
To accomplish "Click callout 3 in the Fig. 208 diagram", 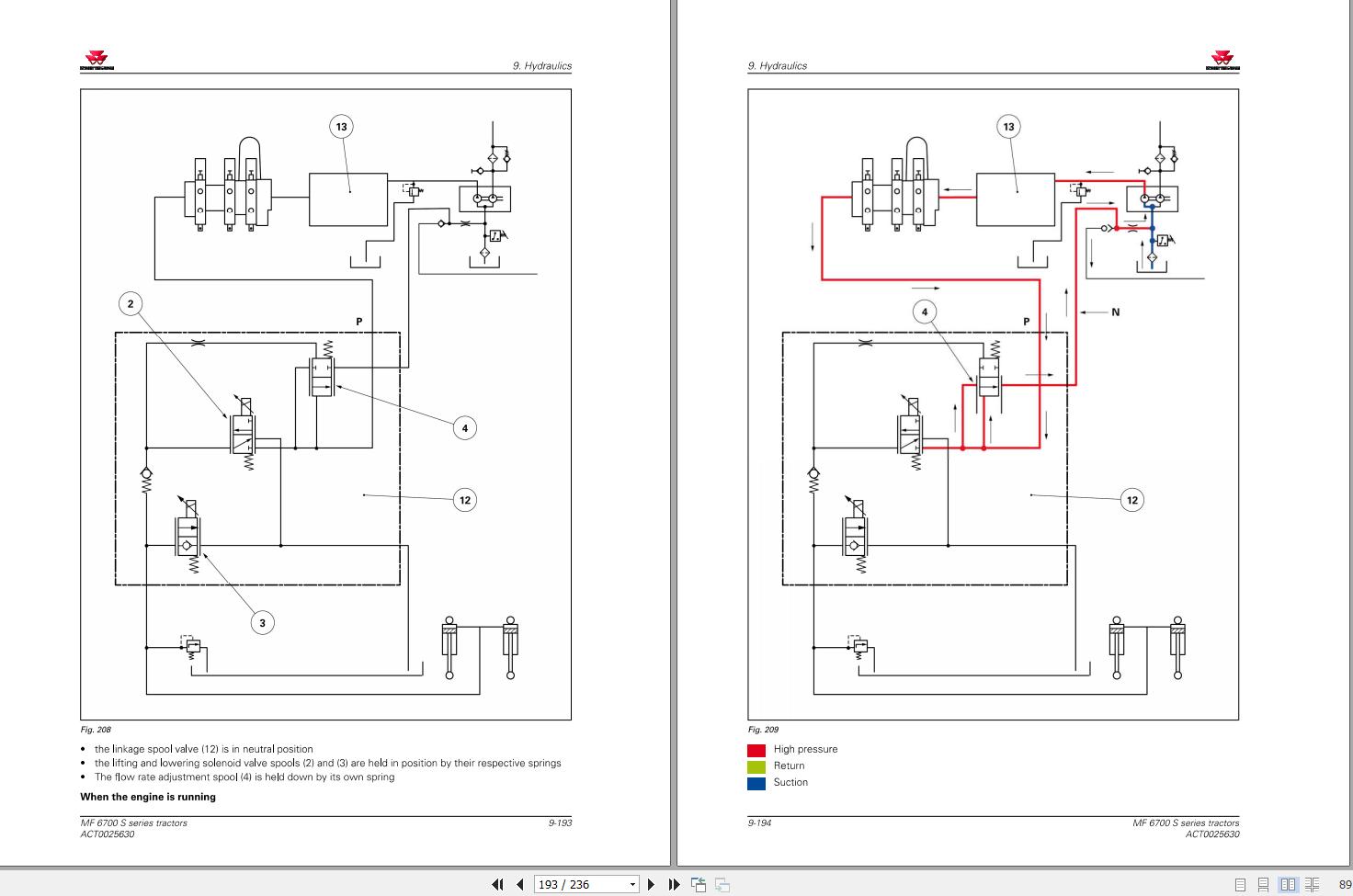I will pyautogui.click(x=262, y=623).
